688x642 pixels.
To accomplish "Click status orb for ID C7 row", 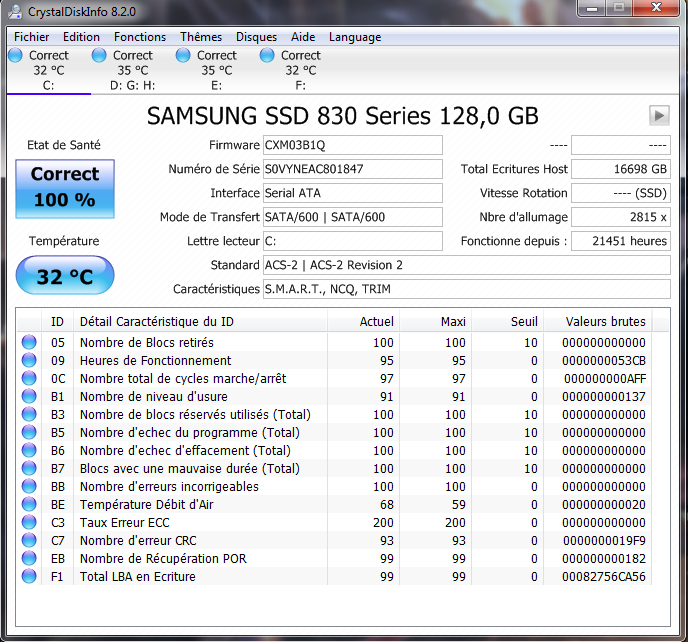I will 29,540.
